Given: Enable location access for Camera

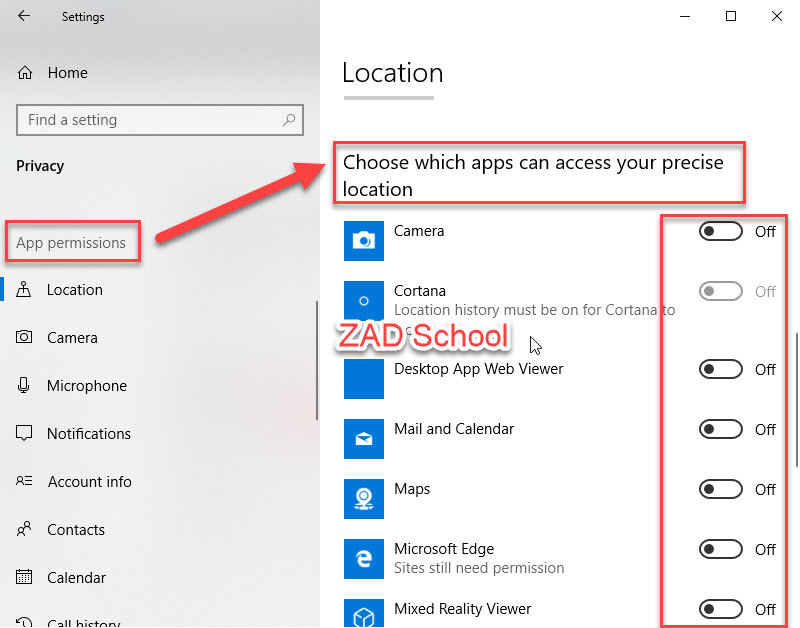Looking at the screenshot, I should [x=720, y=231].
